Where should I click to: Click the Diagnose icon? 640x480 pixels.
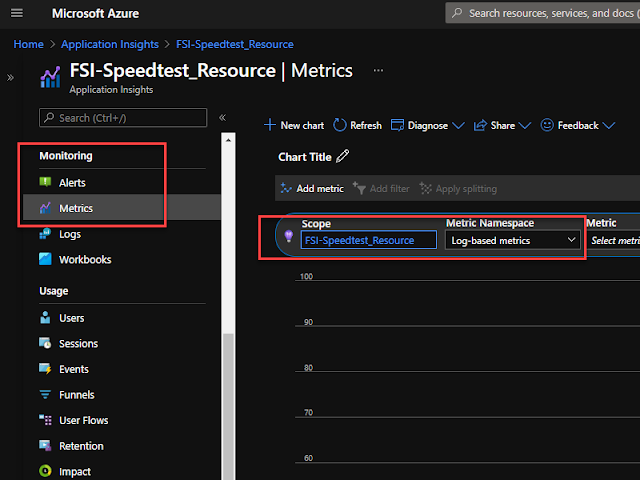pos(397,125)
